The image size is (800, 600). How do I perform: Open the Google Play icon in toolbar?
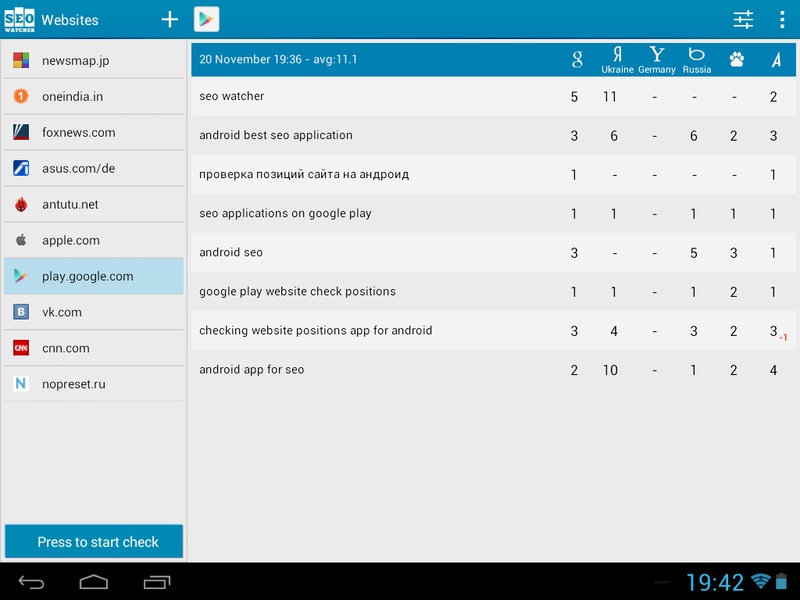tap(207, 19)
